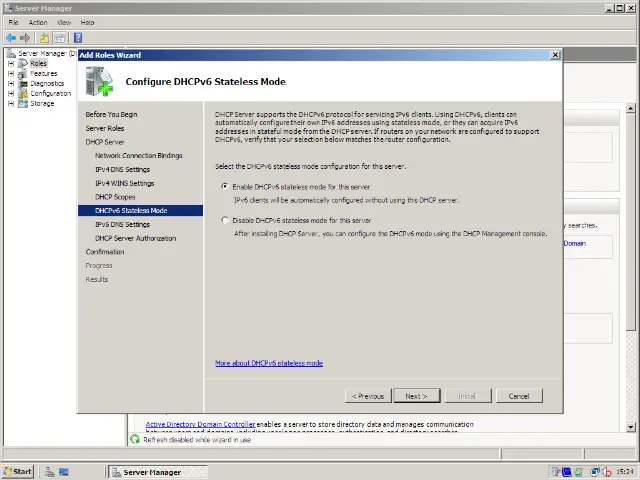Click the Show/Hide console tree toolbar icon
This screenshot has height=480, width=640.
coord(60,38)
